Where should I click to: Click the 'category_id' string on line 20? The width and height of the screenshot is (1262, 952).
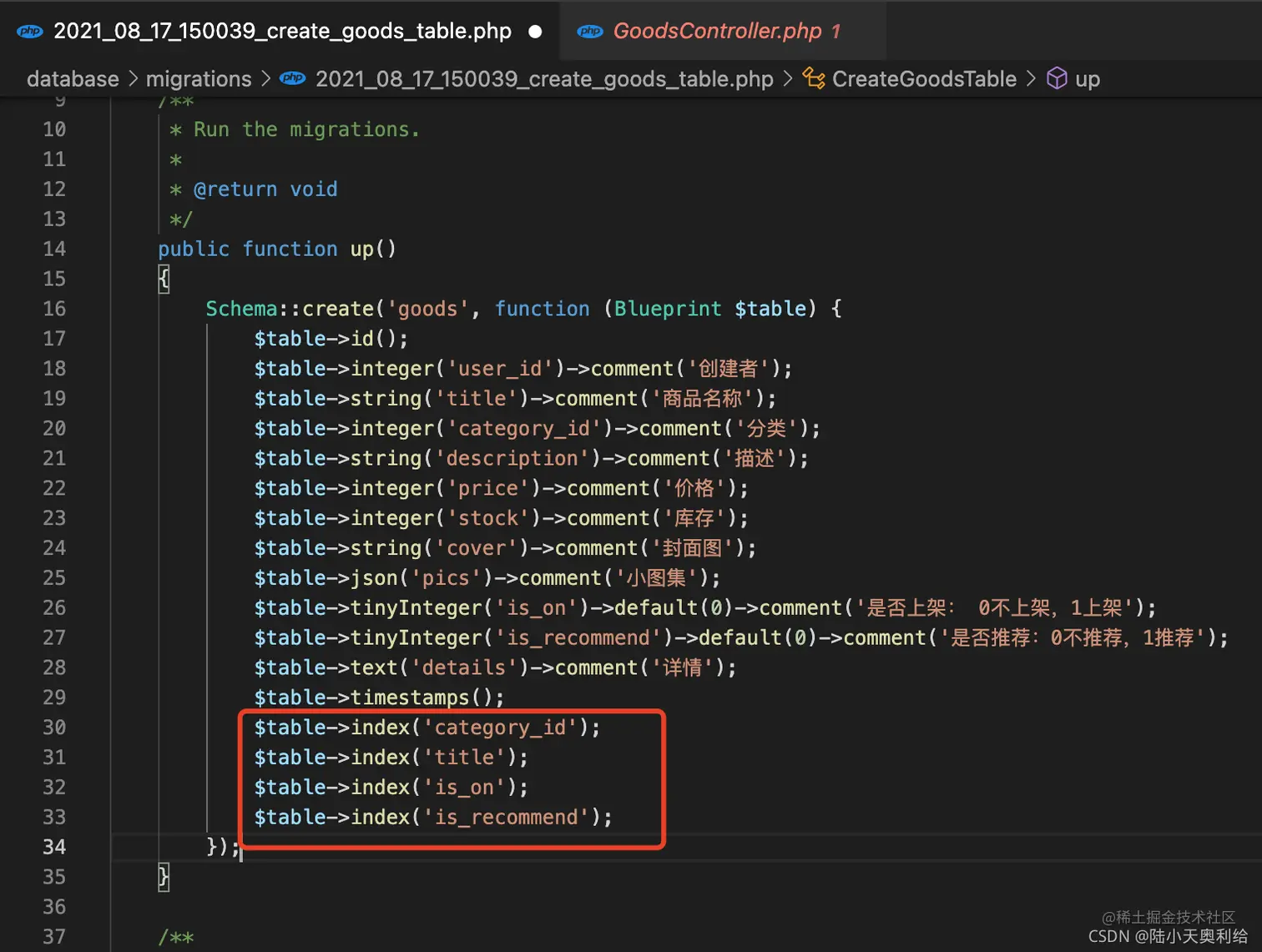(524, 429)
